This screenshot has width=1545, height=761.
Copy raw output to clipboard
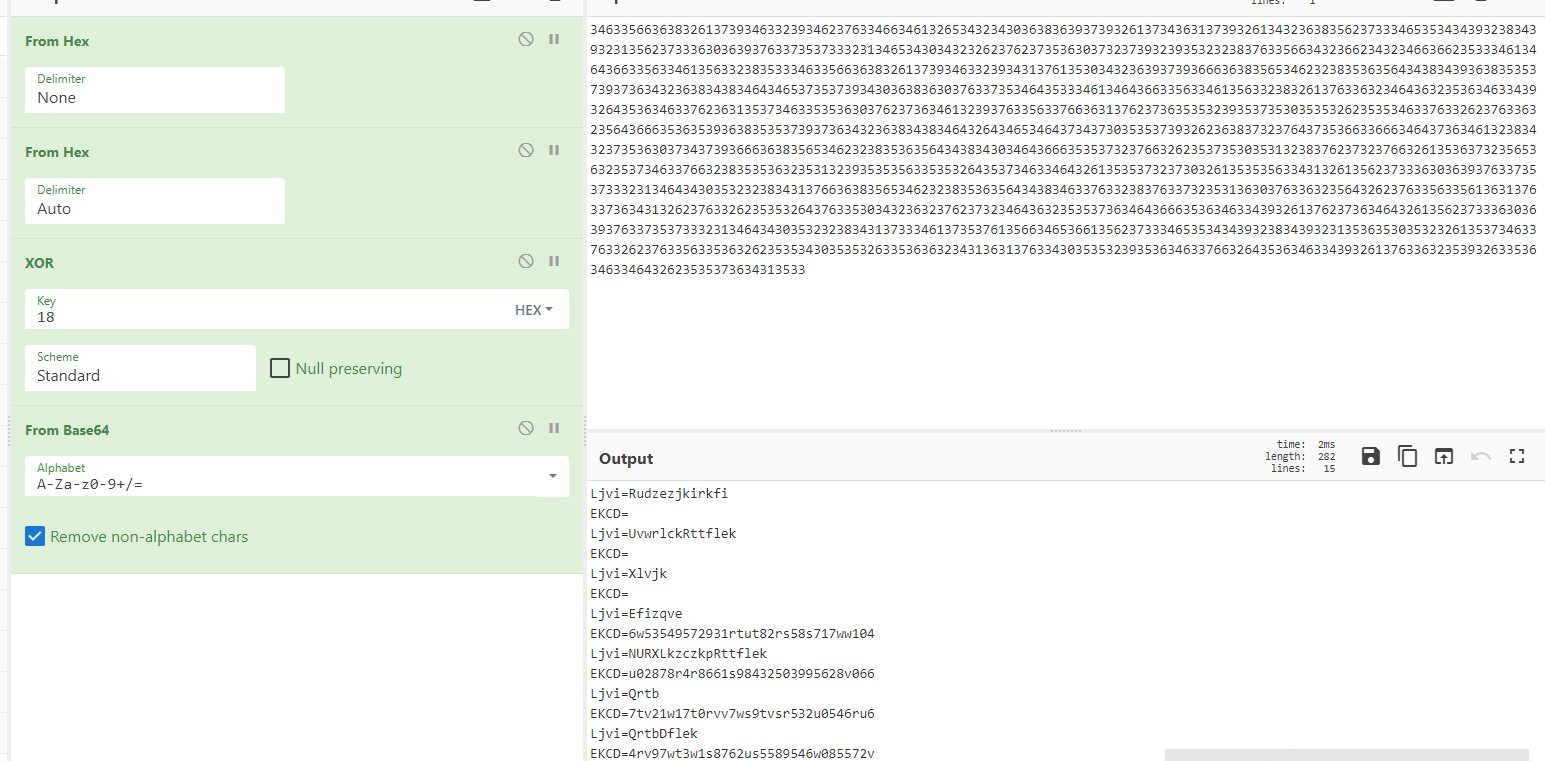[x=1407, y=457]
